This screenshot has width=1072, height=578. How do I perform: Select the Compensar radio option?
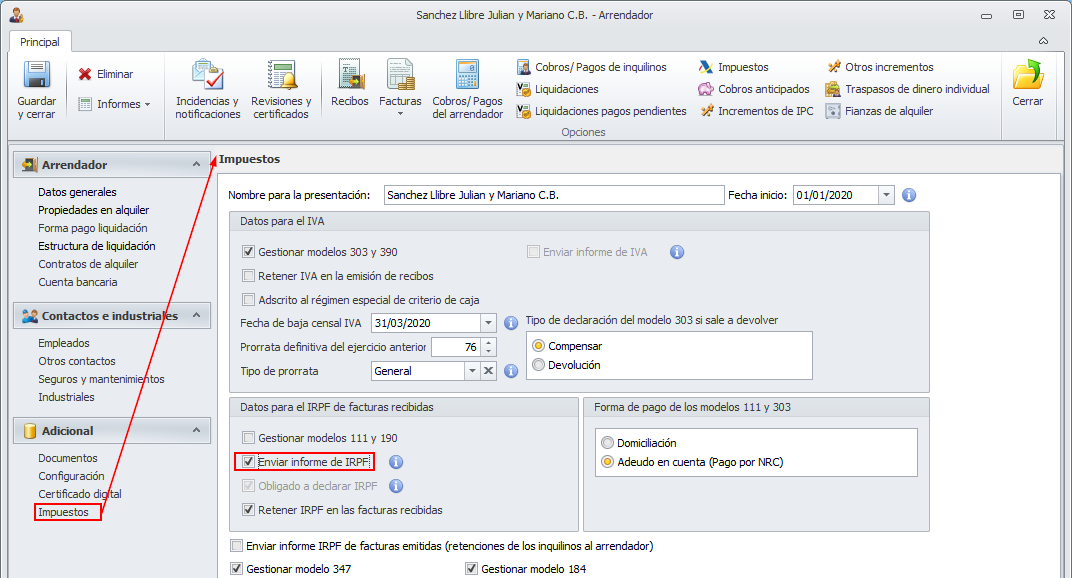click(539, 346)
